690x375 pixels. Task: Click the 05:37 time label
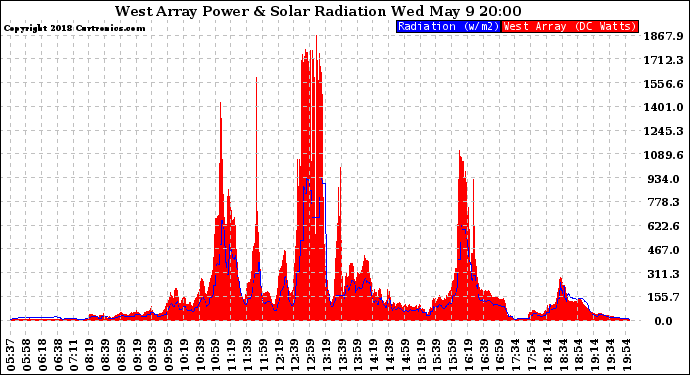[11, 355]
